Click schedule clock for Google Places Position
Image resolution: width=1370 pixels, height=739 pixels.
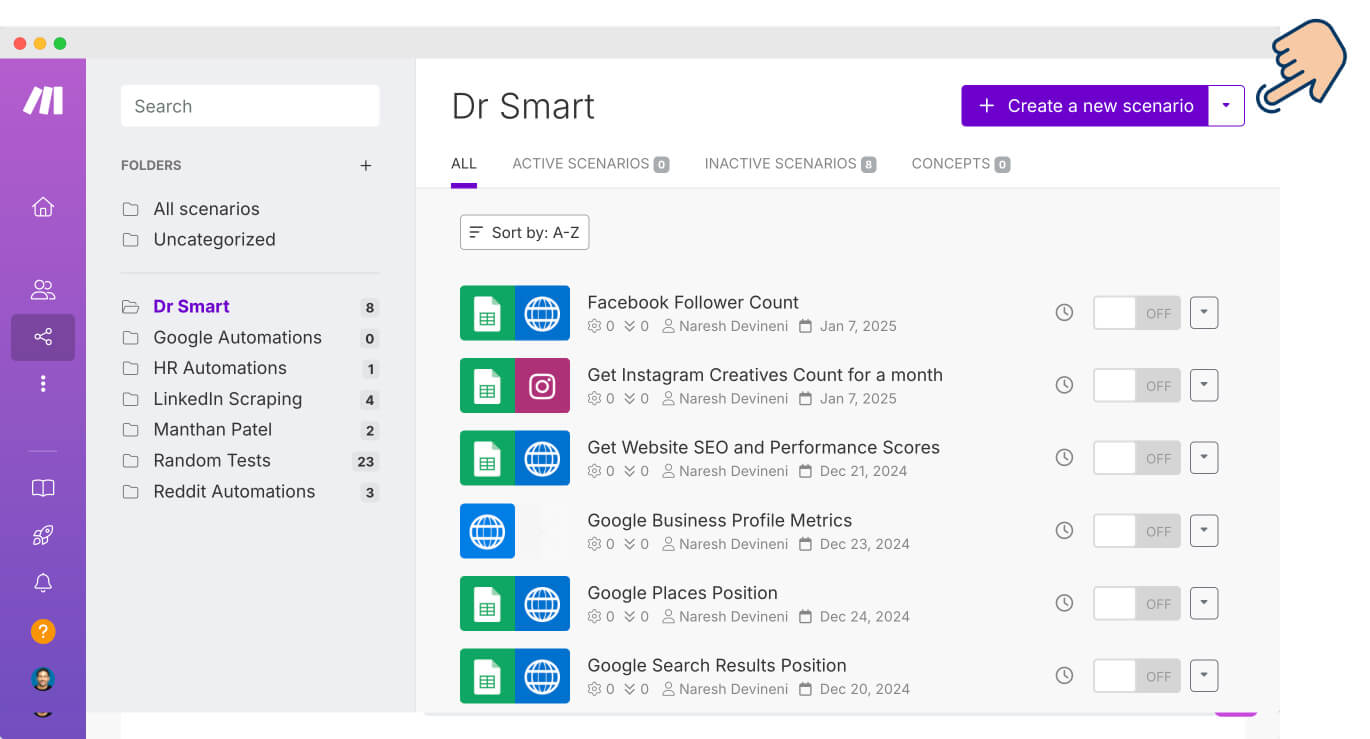[1064, 603]
